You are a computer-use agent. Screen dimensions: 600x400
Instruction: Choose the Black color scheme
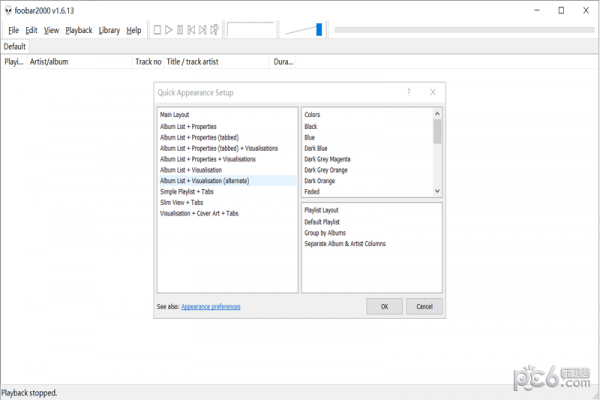311,127
